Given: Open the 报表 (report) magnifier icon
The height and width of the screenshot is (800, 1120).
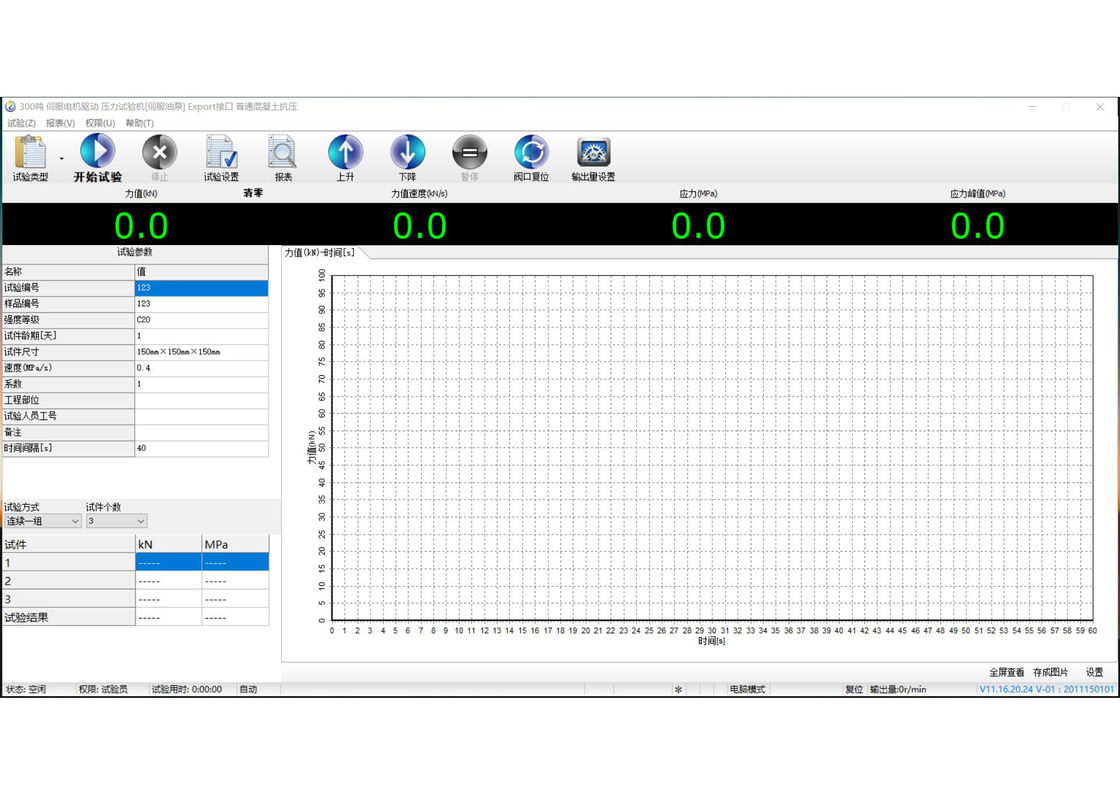Looking at the screenshot, I should (x=283, y=153).
